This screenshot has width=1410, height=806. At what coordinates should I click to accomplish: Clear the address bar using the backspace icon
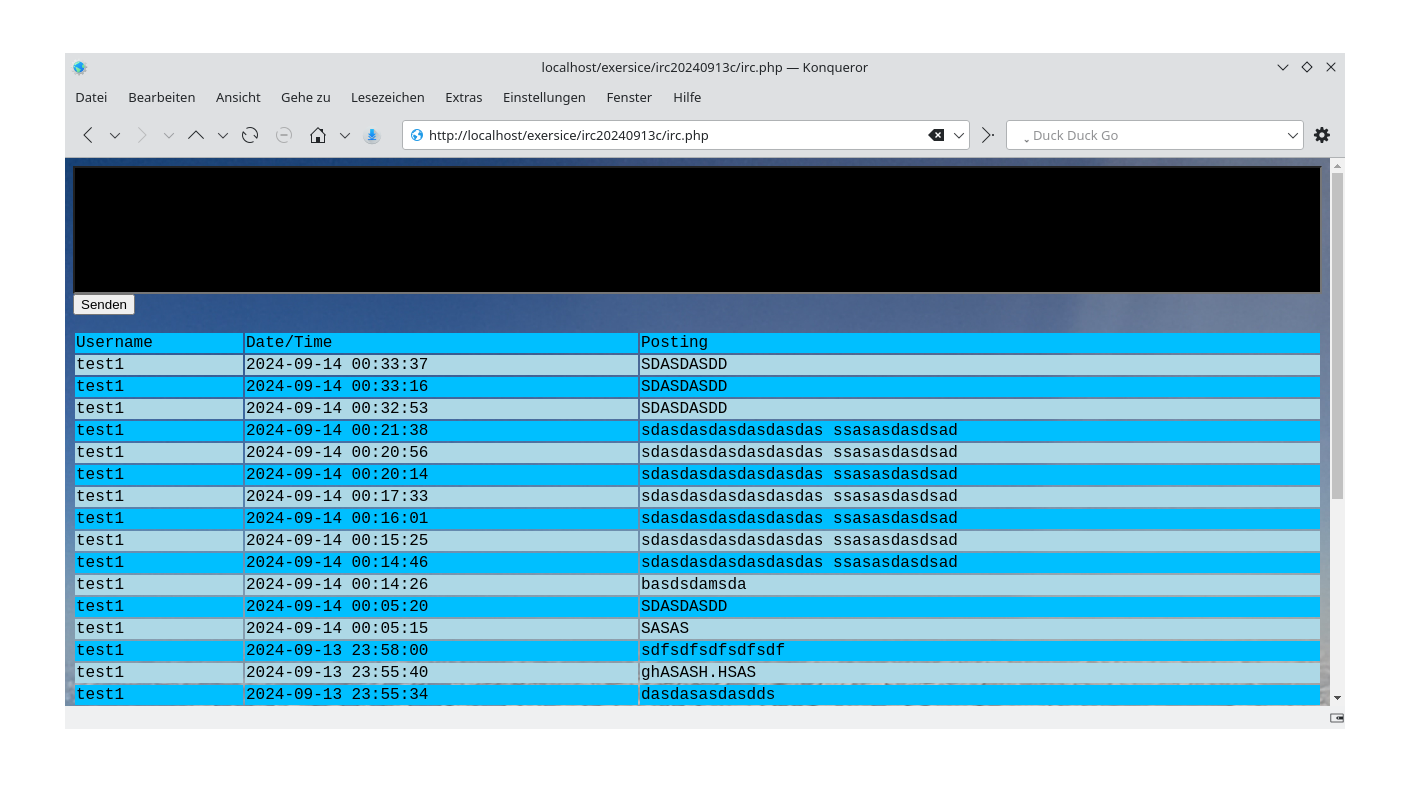click(x=934, y=135)
